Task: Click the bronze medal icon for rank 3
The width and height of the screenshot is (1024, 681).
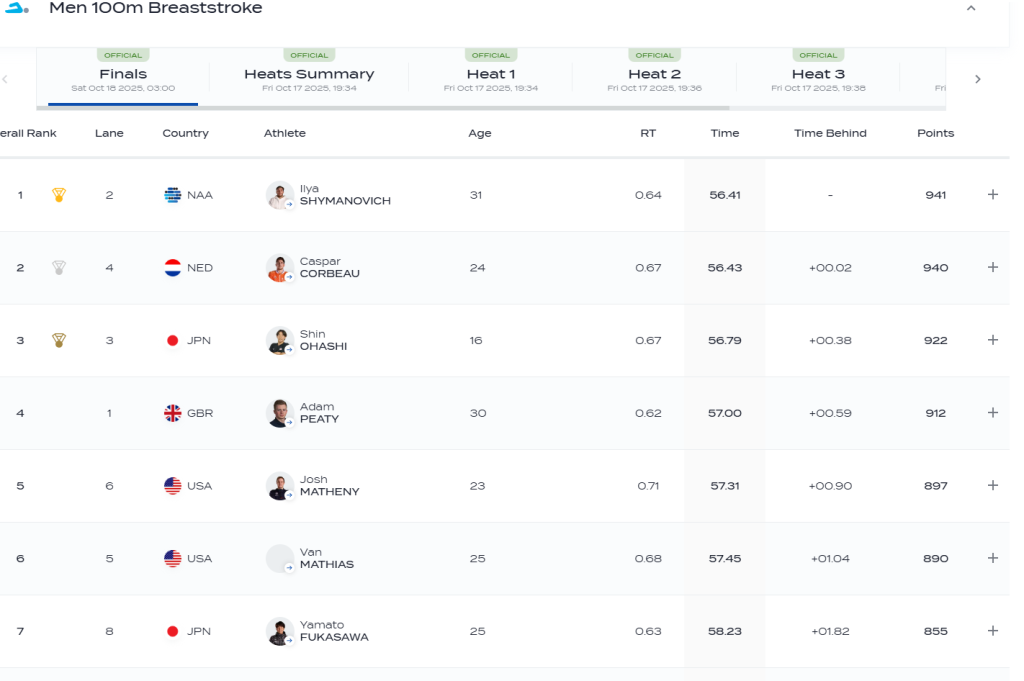Action: [x=59, y=340]
